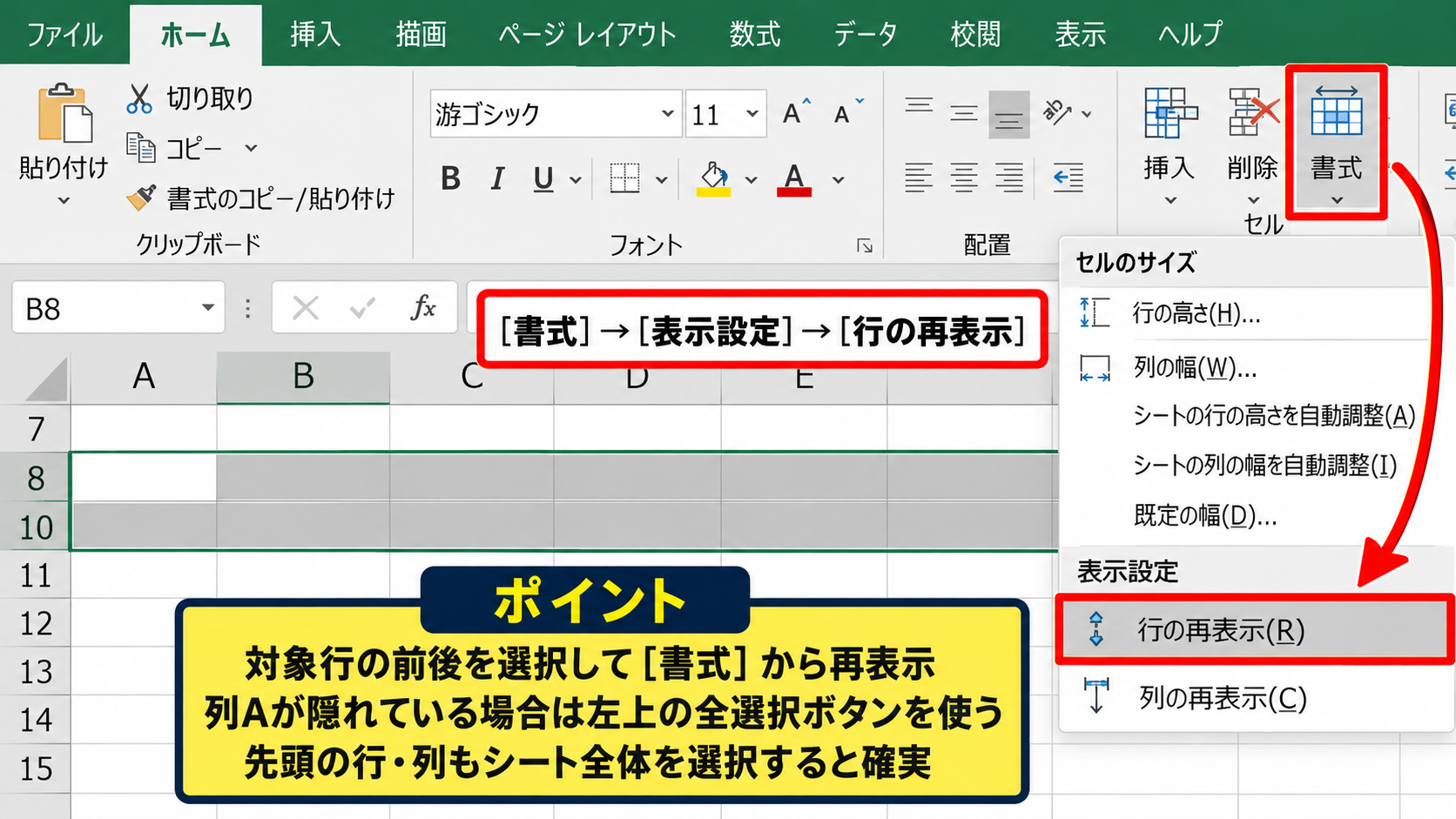Viewport: 1456px width, 819px height.
Task: Align text right in cell
Action: click(x=1009, y=178)
